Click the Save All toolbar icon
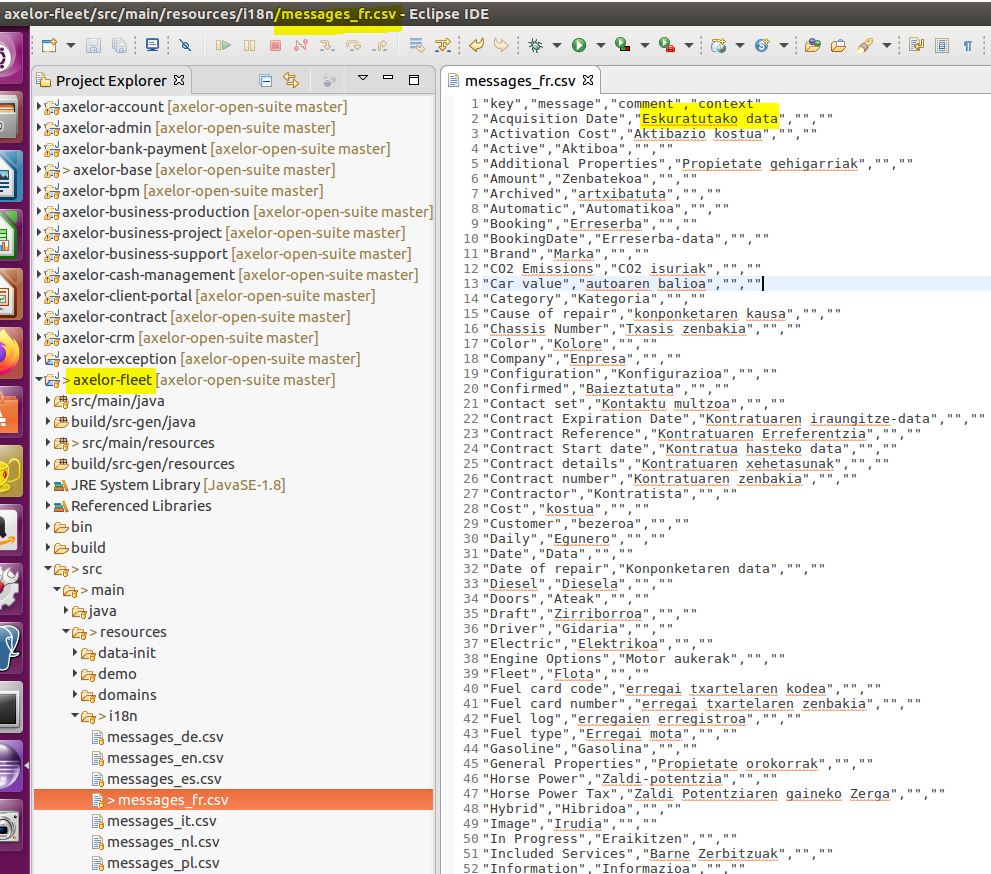This screenshot has height=874, width=991. pos(119,46)
